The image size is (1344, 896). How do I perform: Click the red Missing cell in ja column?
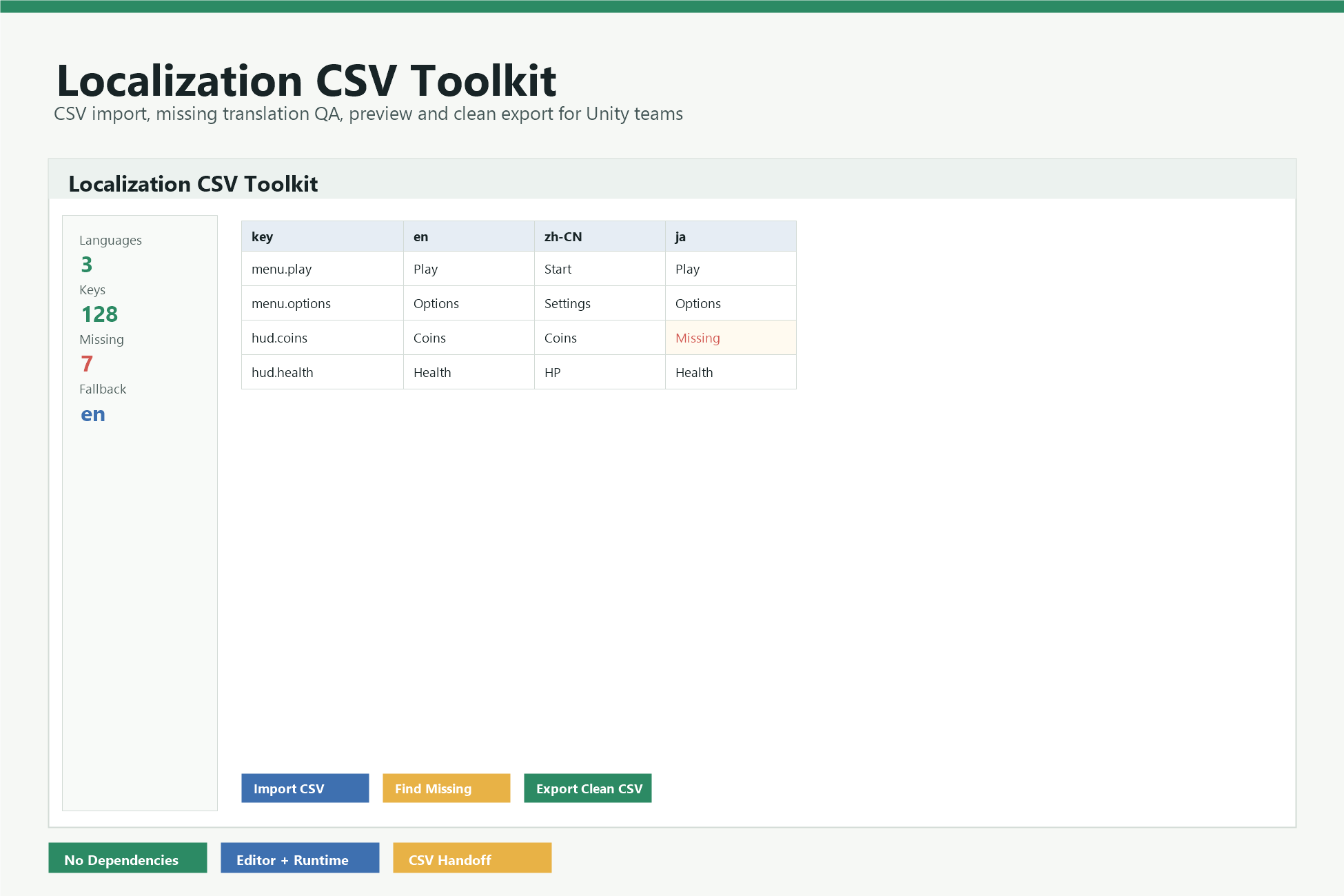coord(731,338)
